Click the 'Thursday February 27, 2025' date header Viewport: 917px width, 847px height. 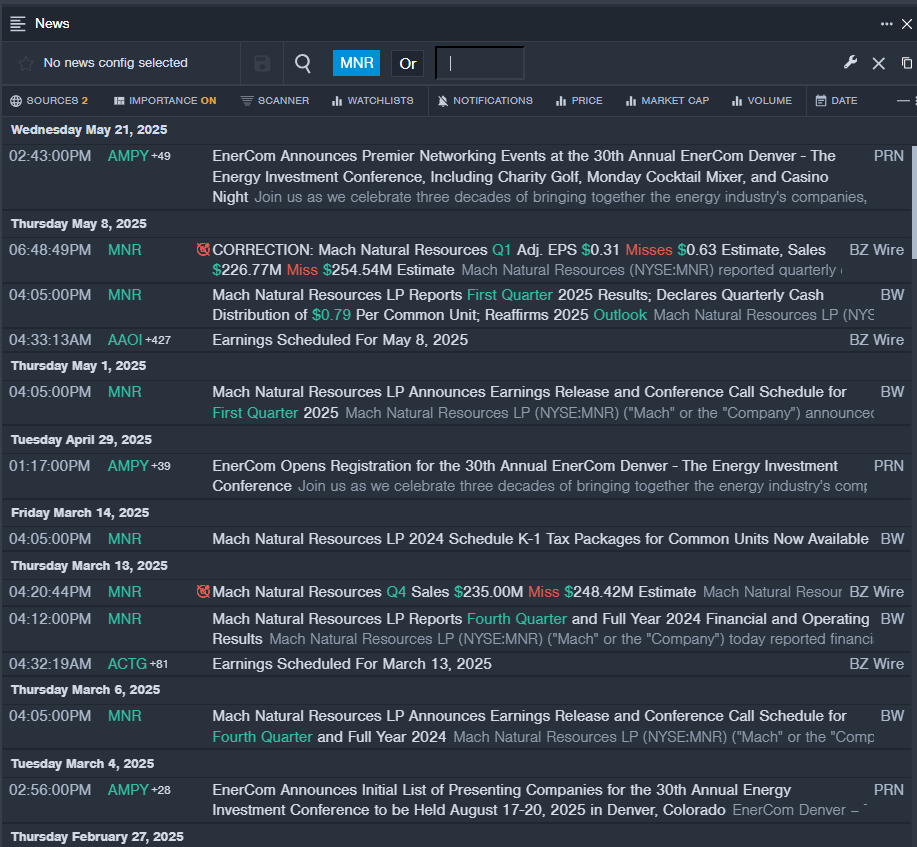tap(97, 837)
